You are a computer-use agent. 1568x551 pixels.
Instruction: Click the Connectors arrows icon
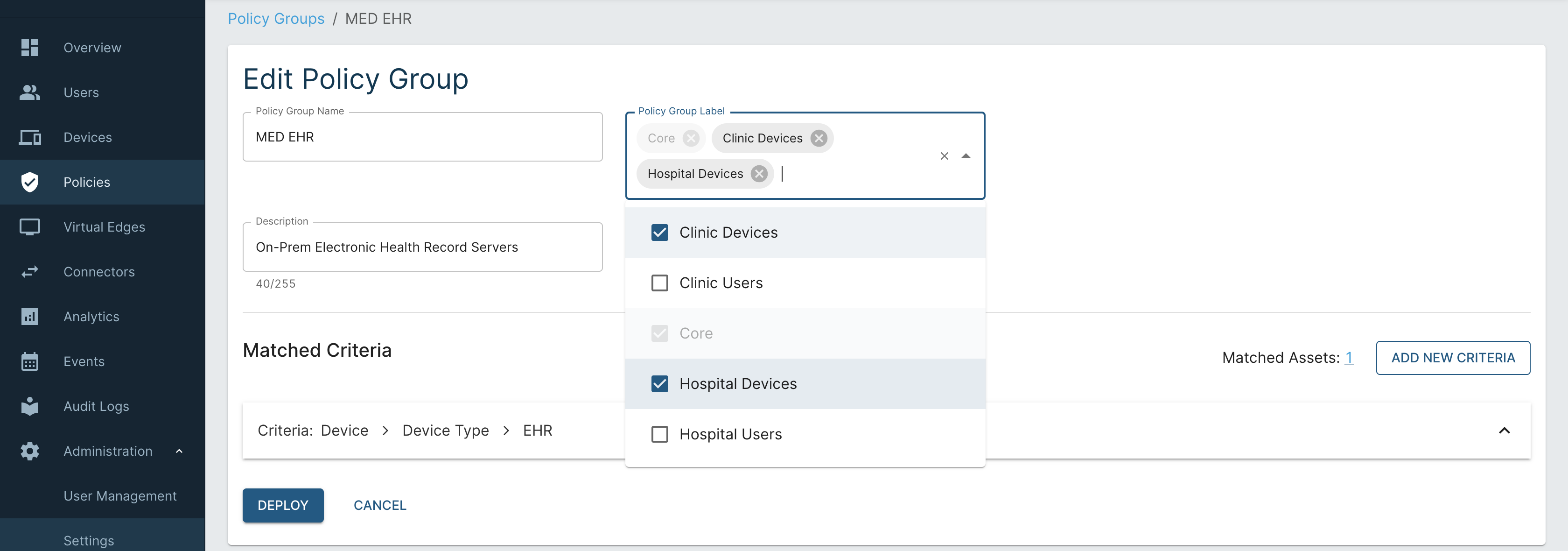[x=29, y=272]
